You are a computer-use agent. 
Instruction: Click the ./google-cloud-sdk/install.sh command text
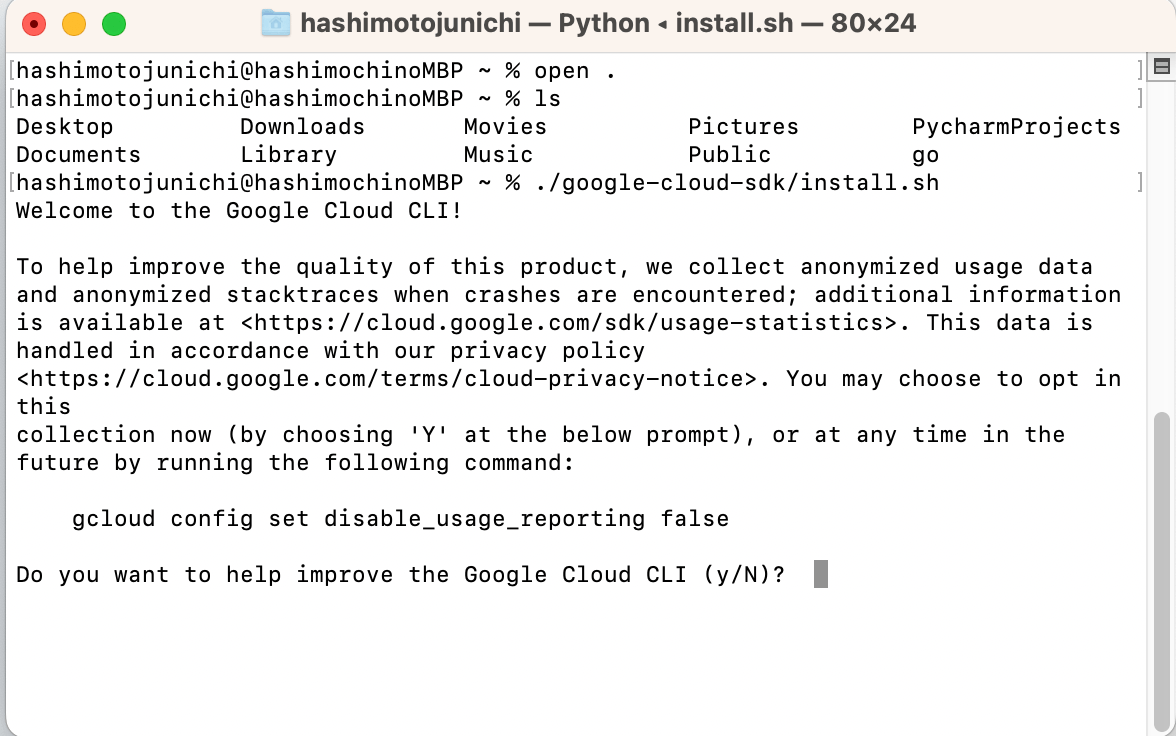736,183
